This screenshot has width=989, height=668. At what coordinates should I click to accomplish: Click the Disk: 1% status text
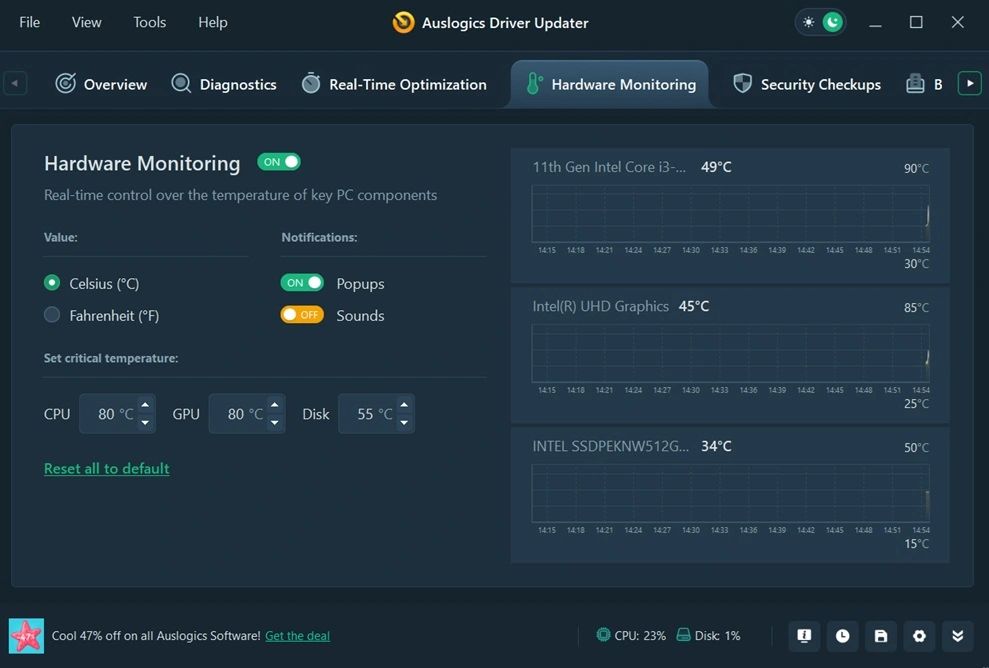(717, 636)
